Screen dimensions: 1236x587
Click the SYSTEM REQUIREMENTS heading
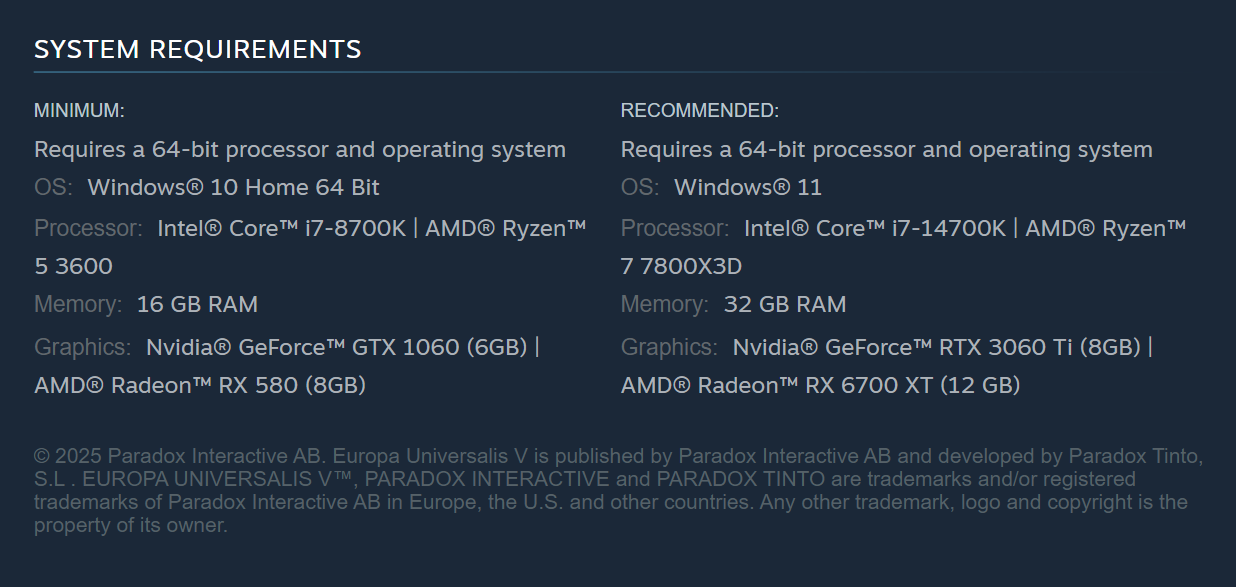tap(198, 49)
